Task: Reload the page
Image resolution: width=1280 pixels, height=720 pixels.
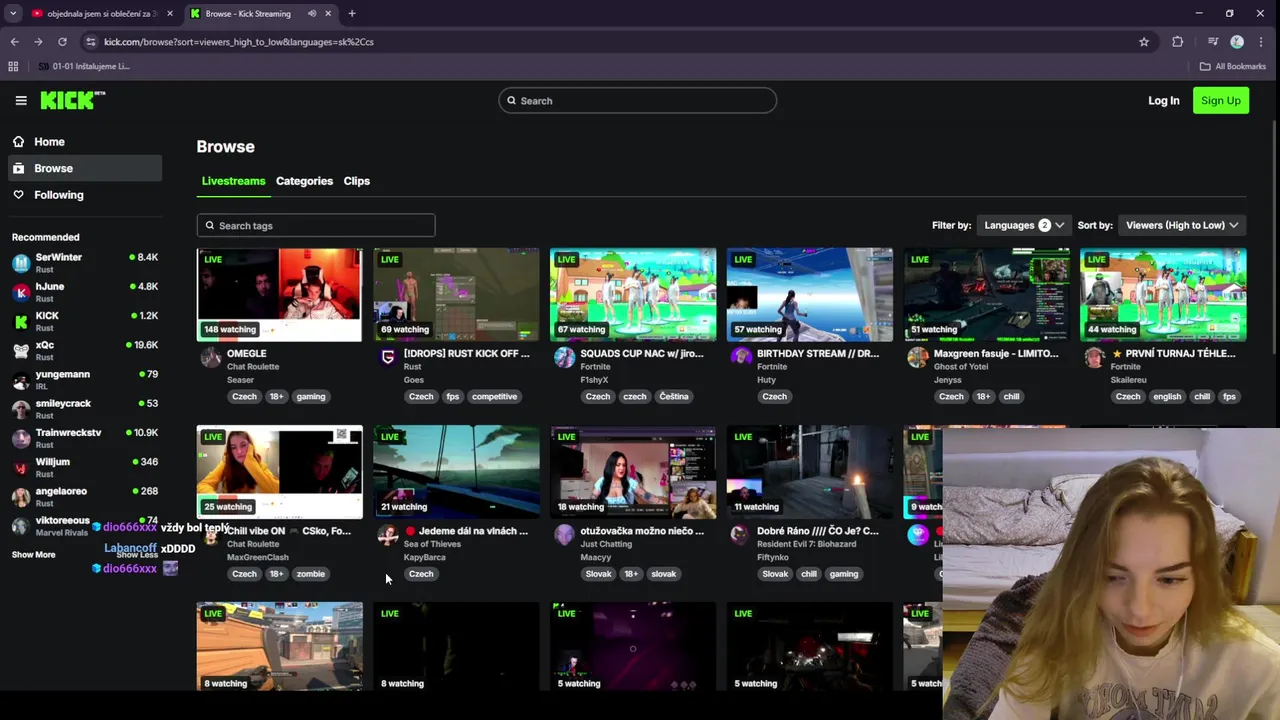Action: tap(62, 42)
